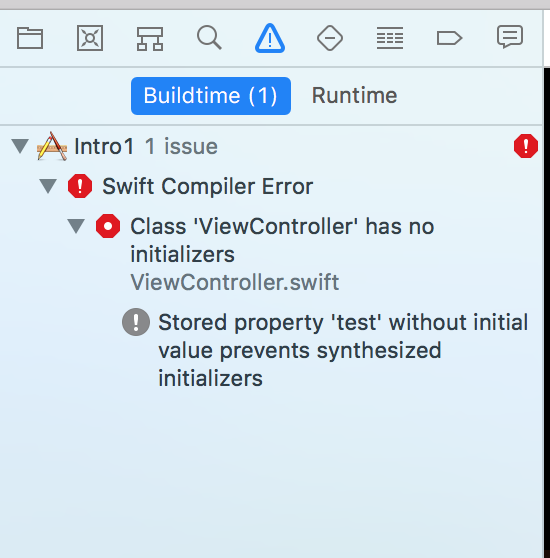The image size is (550, 558).
Task: Open the Project navigator folder icon
Action: click(x=30, y=38)
